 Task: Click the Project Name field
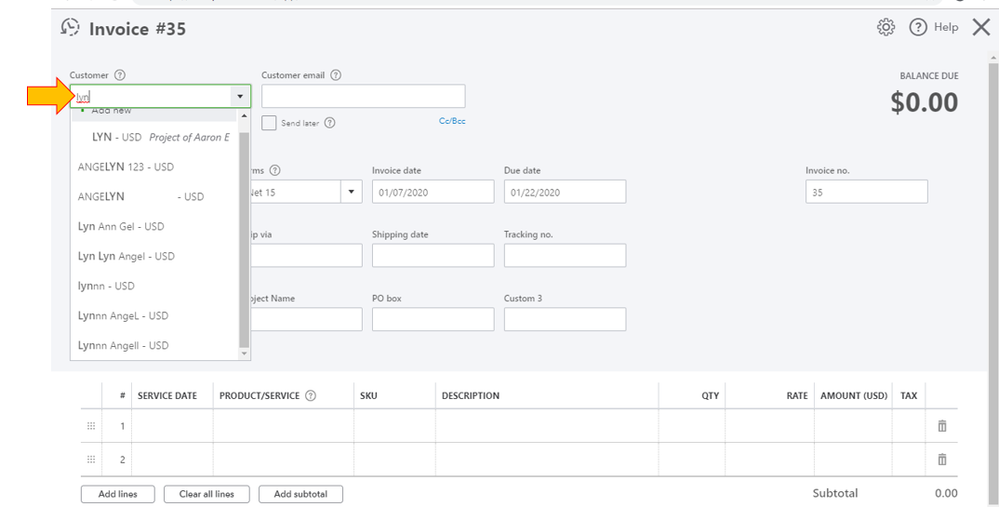tap(306, 319)
